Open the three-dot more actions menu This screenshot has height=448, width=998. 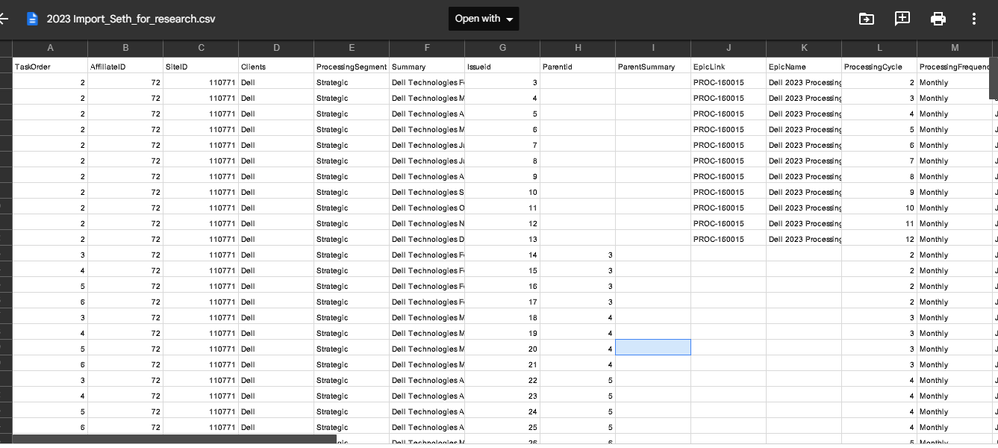coord(974,19)
